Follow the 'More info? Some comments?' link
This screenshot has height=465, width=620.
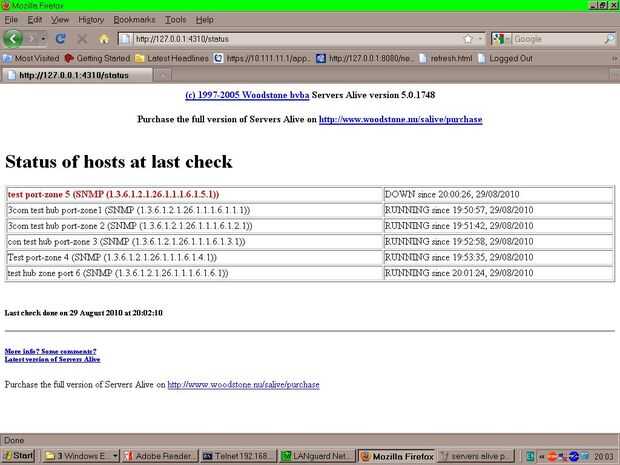[50, 351]
